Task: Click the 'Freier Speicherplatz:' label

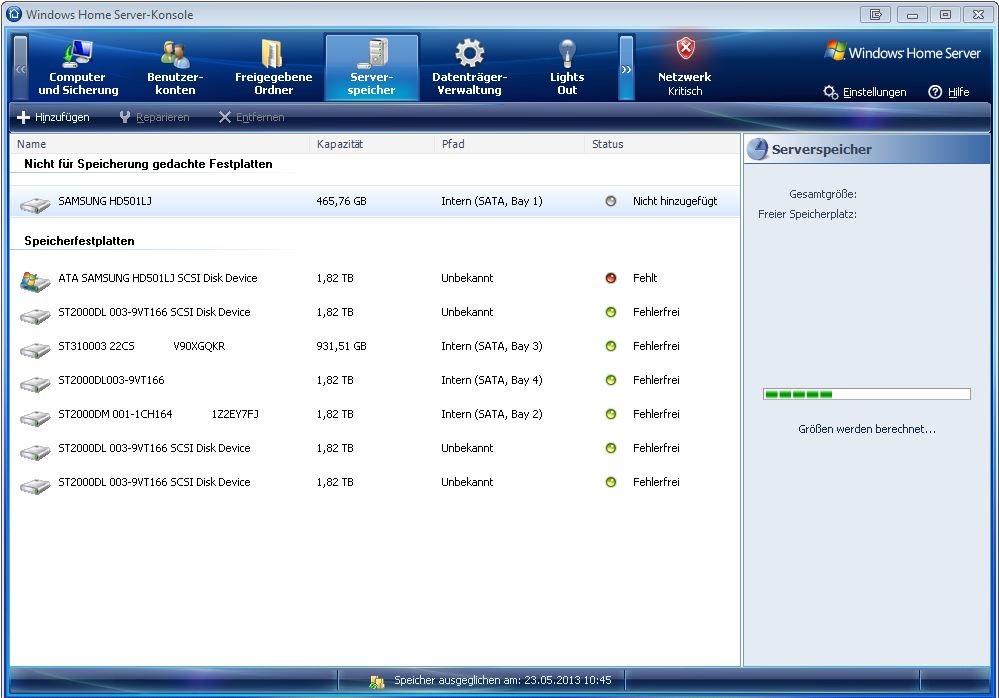Action: click(x=807, y=215)
